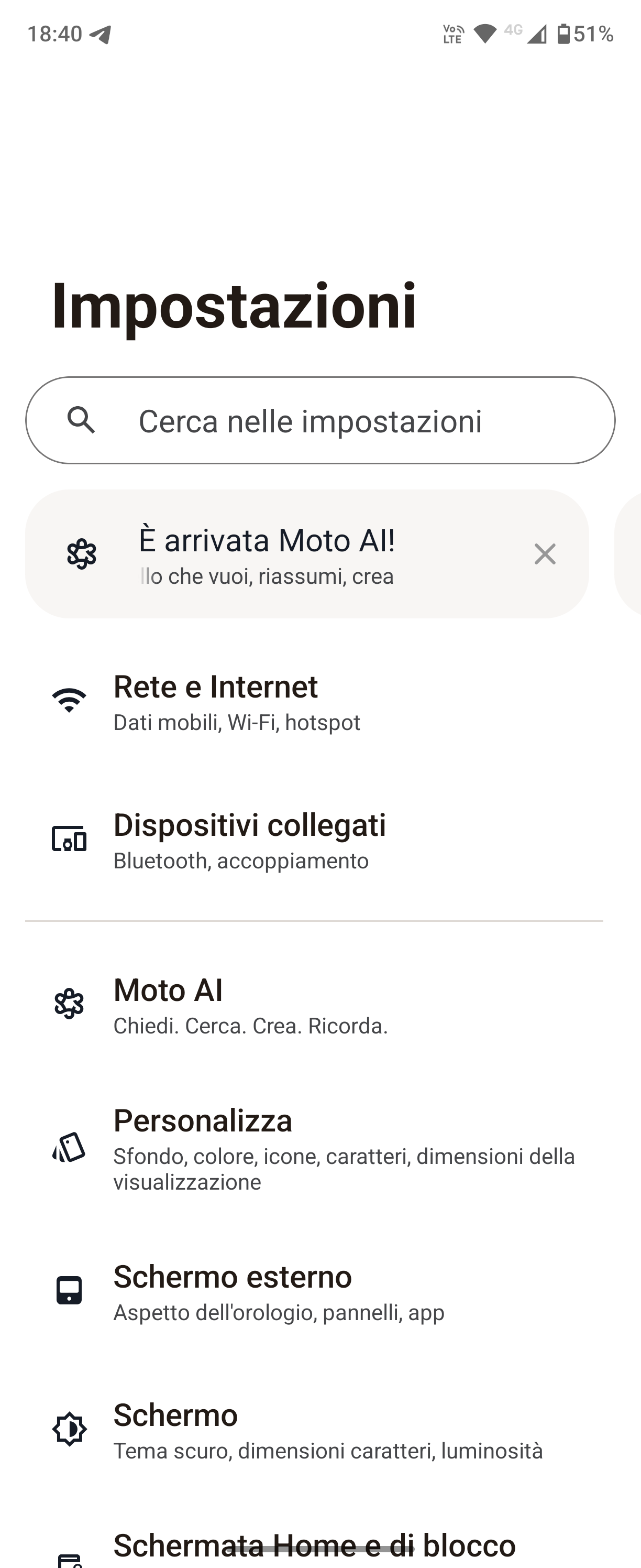Image resolution: width=641 pixels, height=1568 pixels.
Task: Open Schermo esterno settings
Action: click(x=320, y=1291)
